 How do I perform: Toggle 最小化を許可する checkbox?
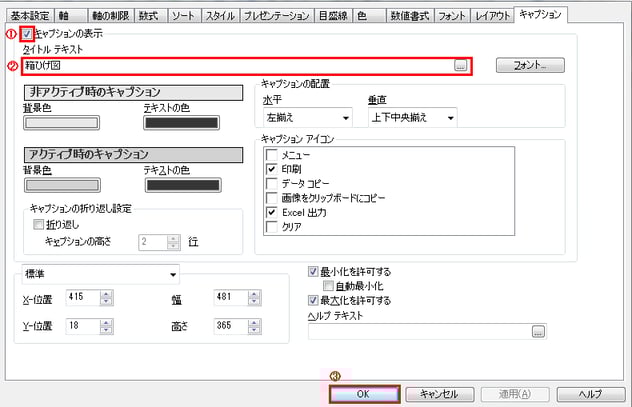click(313, 272)
